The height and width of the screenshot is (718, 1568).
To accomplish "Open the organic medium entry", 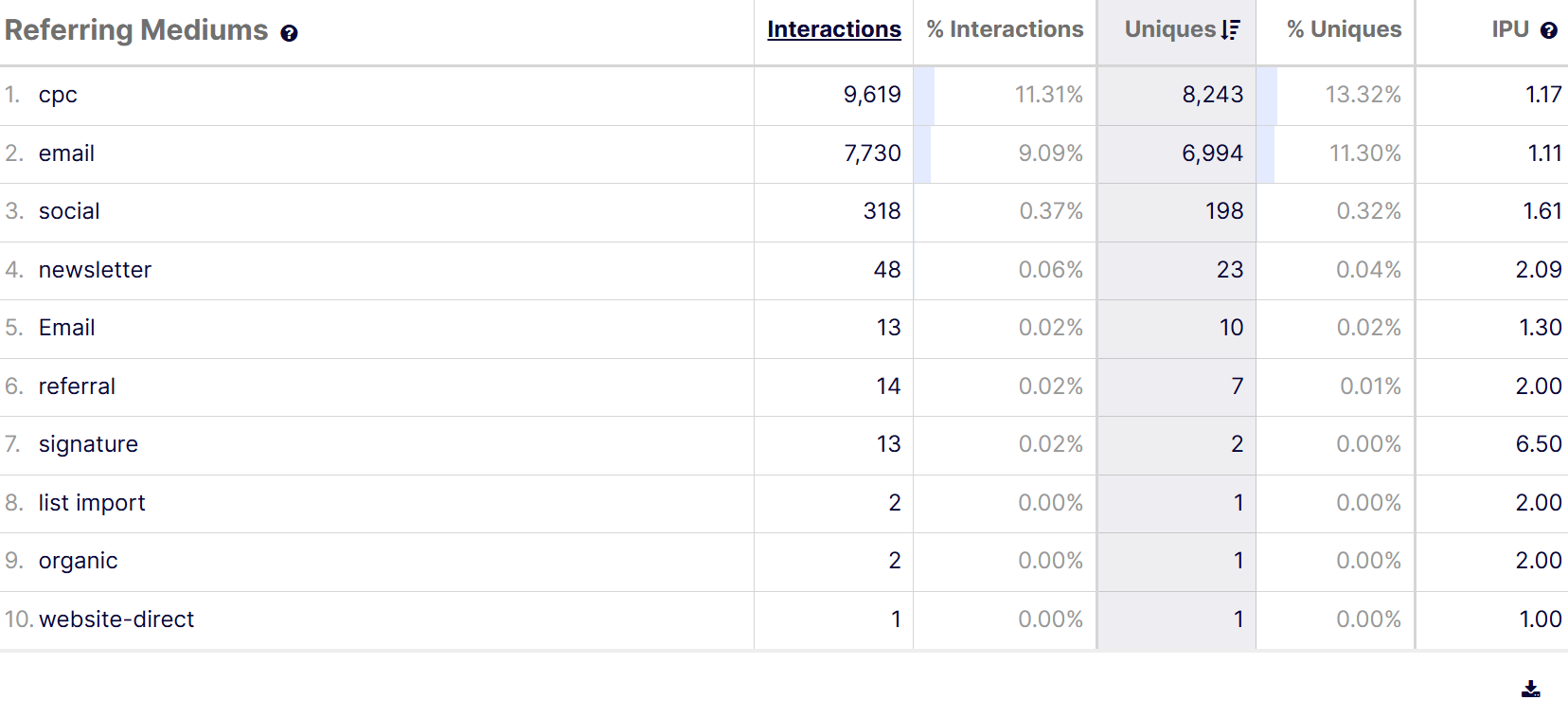I will (x=79, y=561).
